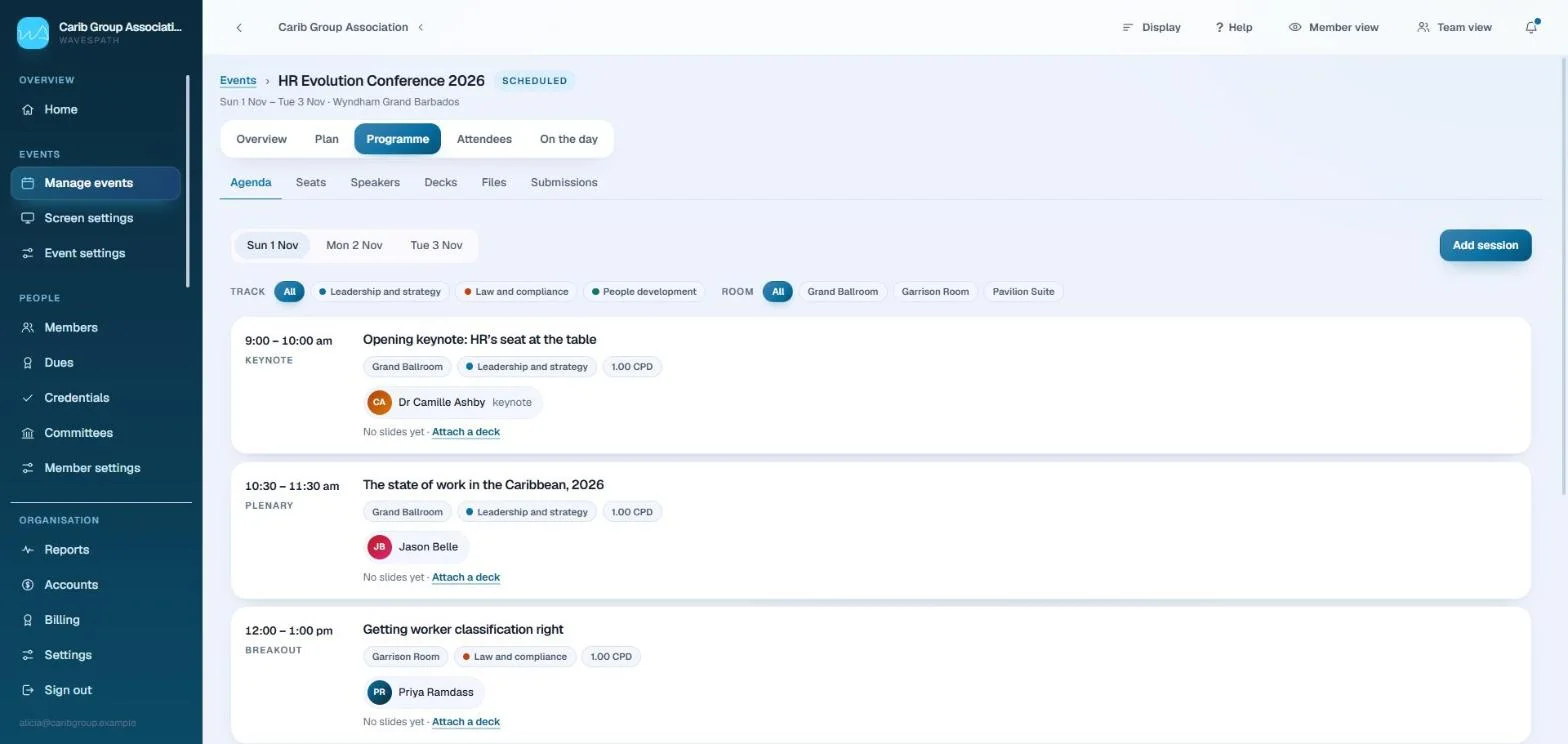This screenshot has width=1568, height=744.
Task: Open Screen settings
Action: pyautogui.click(x=95, y=218)
